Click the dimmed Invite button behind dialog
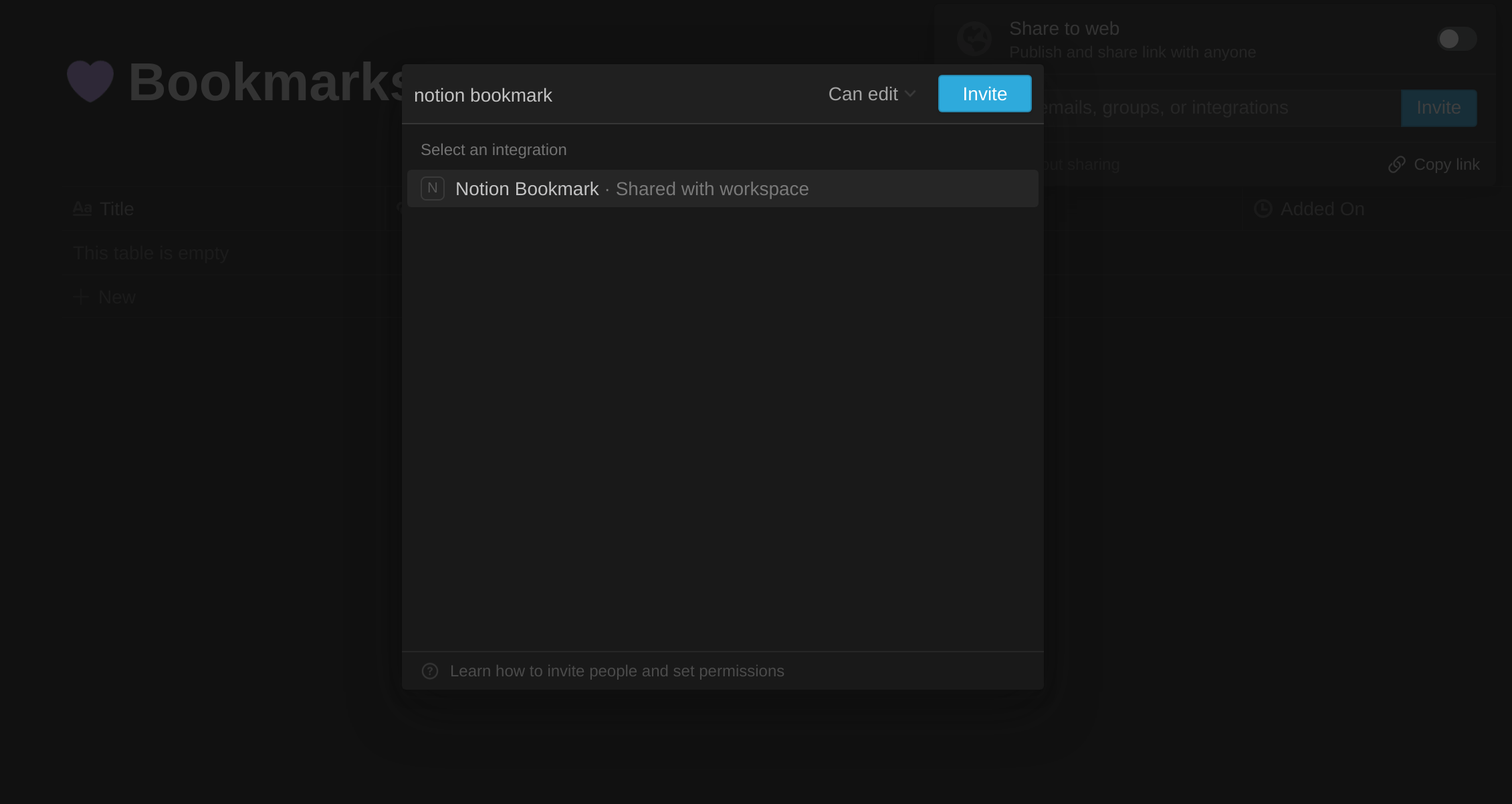The width and height of the screenshot is (1512, 804). (x=1438, y=108)
